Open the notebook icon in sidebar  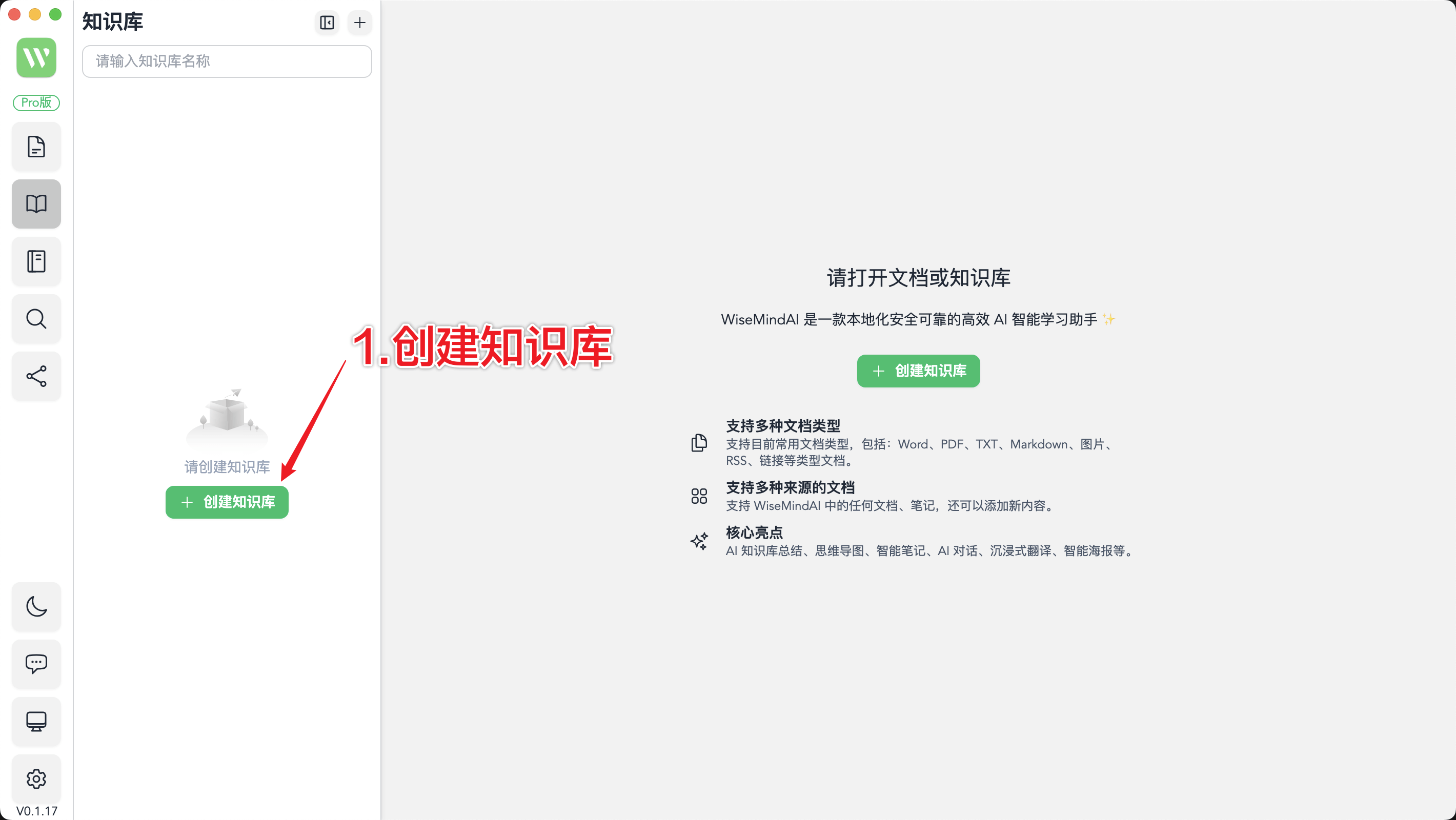(36, 261)
